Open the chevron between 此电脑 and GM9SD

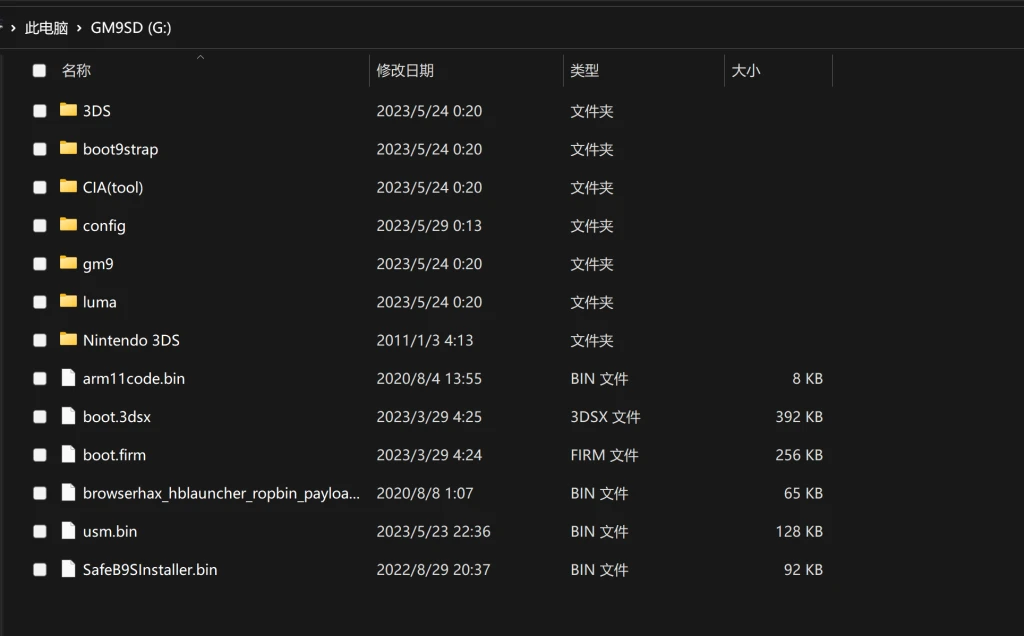79,28
